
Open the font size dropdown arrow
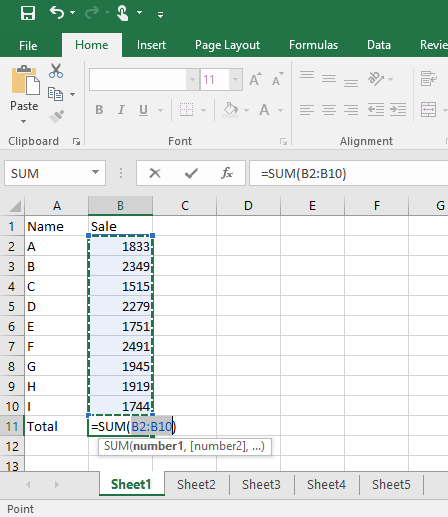[235, 79]
